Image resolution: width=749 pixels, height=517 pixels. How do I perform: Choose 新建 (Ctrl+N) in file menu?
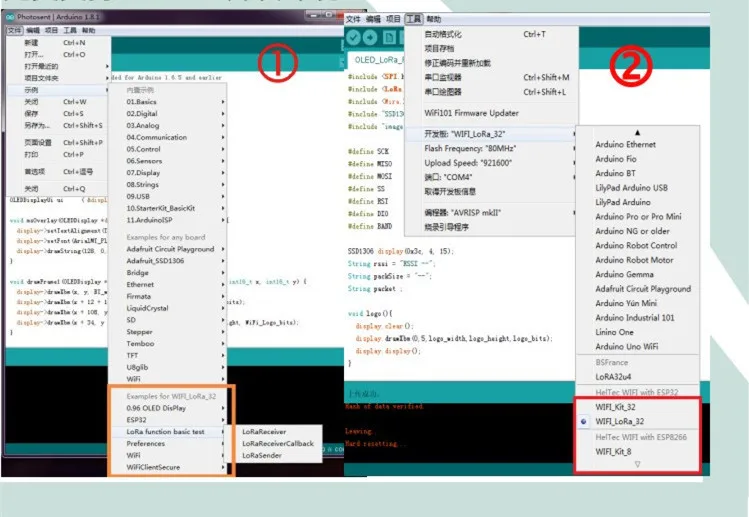click(x=59, y=43)
